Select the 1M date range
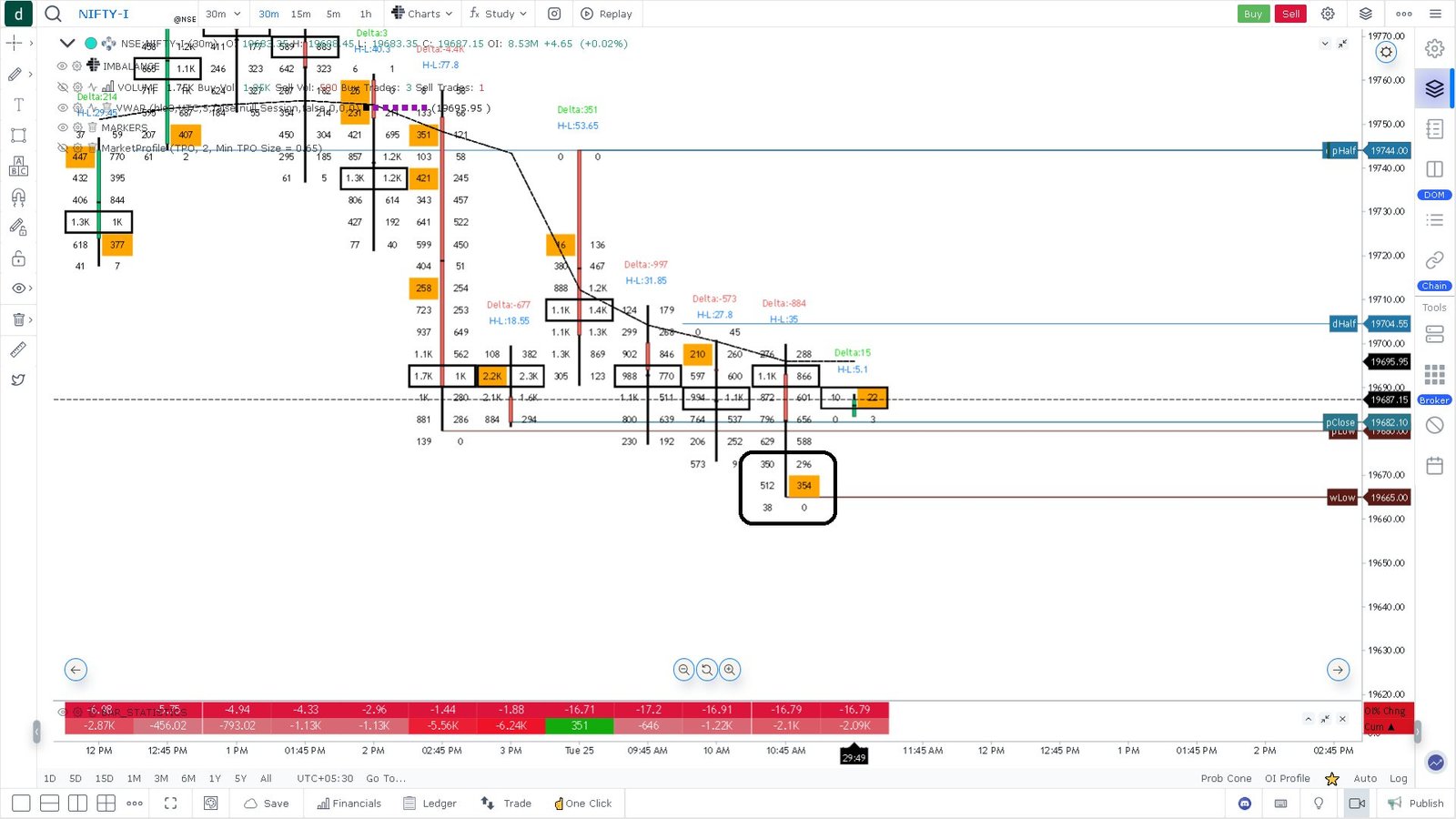This screenshot has width=1456, height=819. (x=134, y=779)
